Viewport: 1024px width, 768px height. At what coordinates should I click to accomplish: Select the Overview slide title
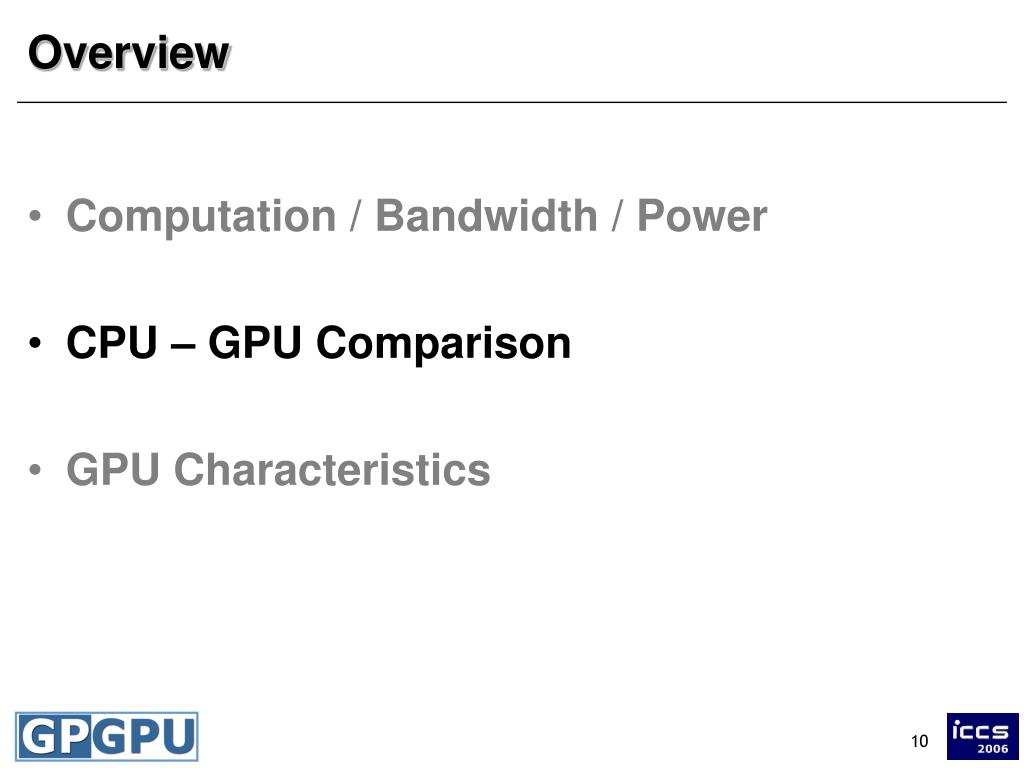click(129, 52)
